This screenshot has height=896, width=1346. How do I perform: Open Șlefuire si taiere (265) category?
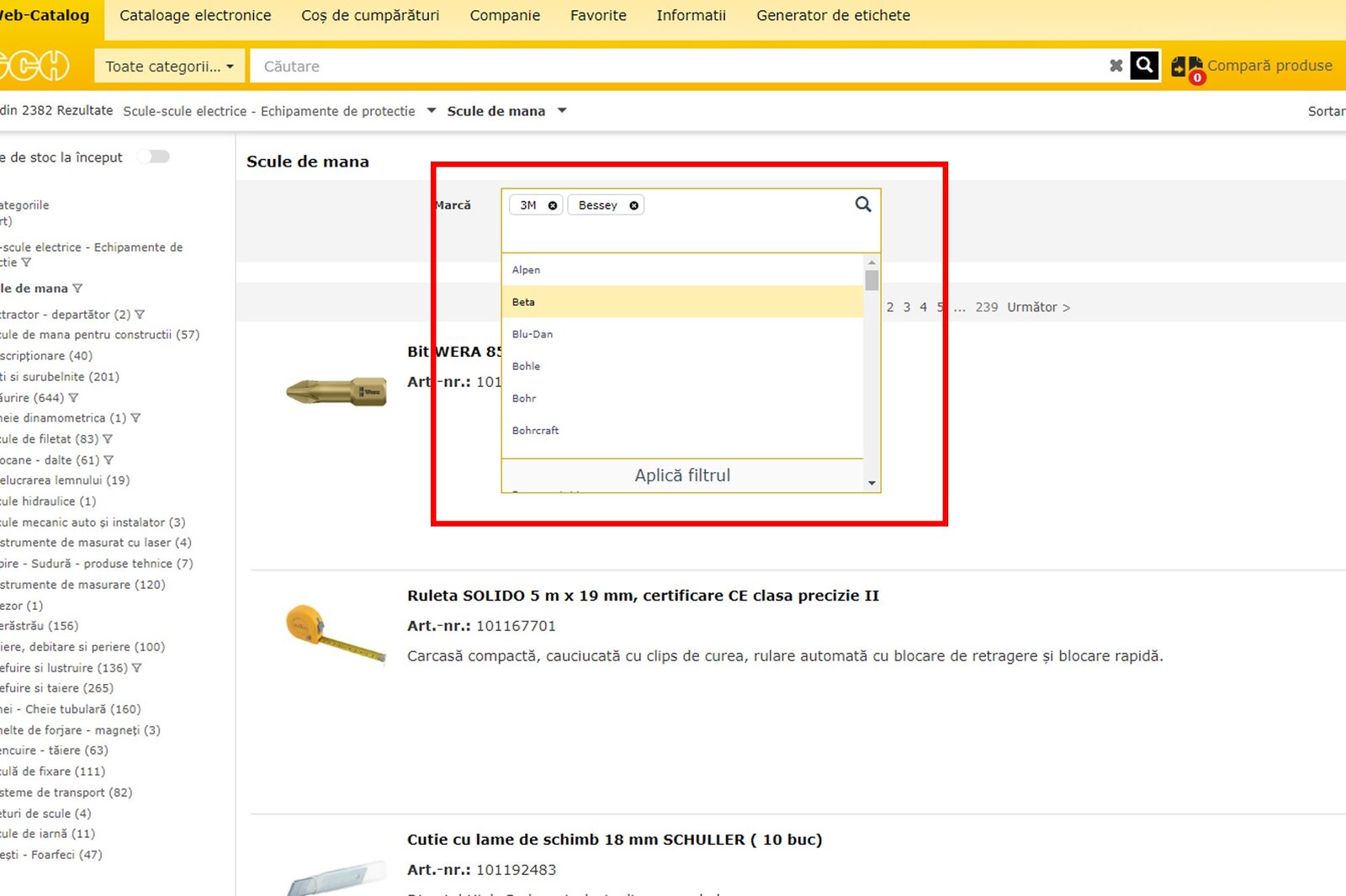(56, 688)
